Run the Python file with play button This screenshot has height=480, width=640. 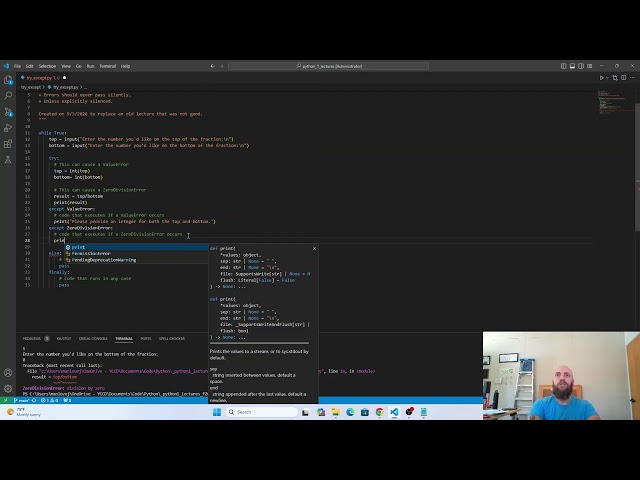pyautogui.click(x=601, y=78)
